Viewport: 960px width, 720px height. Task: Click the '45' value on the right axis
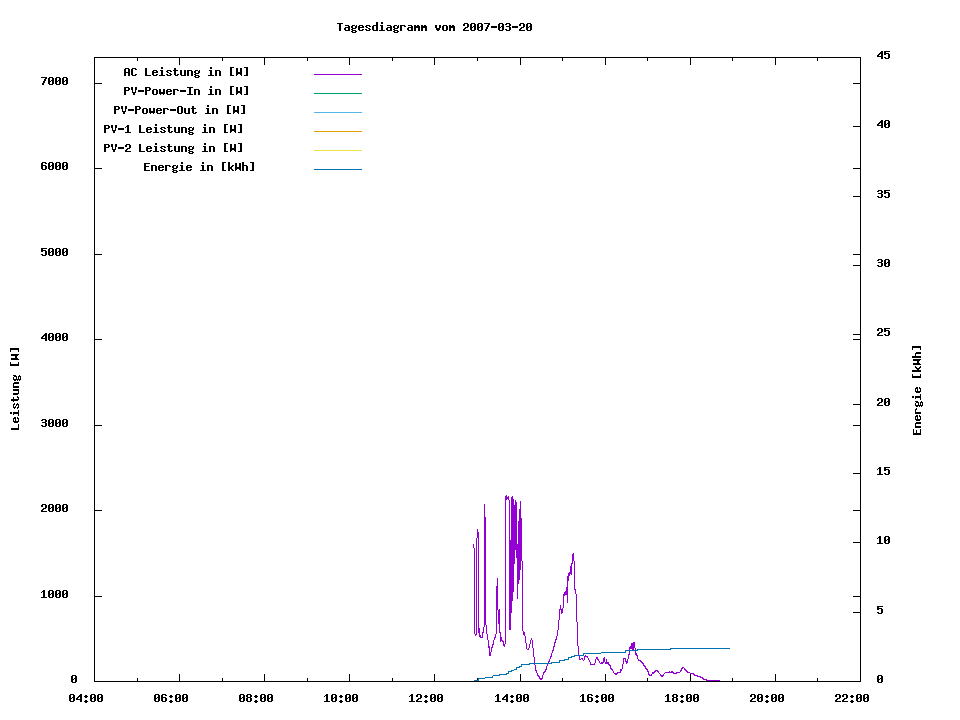883,55
